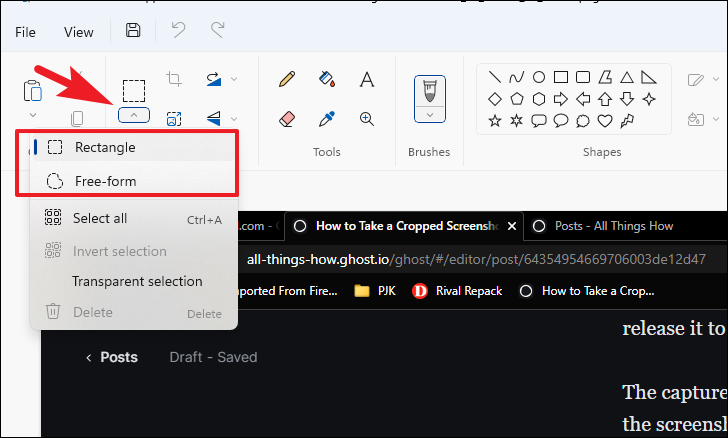Screen dimensions: 728x438
Task: Activate the Color picker eyedropper
Action: [x=325, y=118]
